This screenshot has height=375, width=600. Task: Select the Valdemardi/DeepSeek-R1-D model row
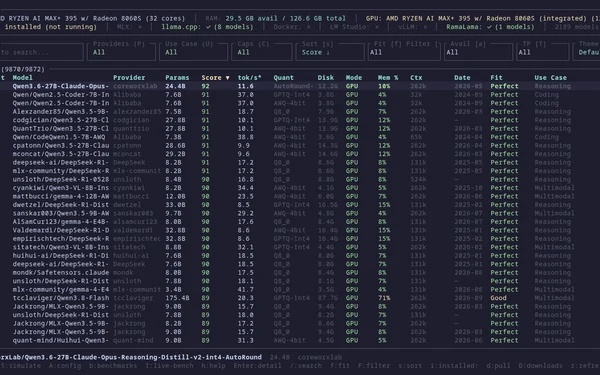300,230
